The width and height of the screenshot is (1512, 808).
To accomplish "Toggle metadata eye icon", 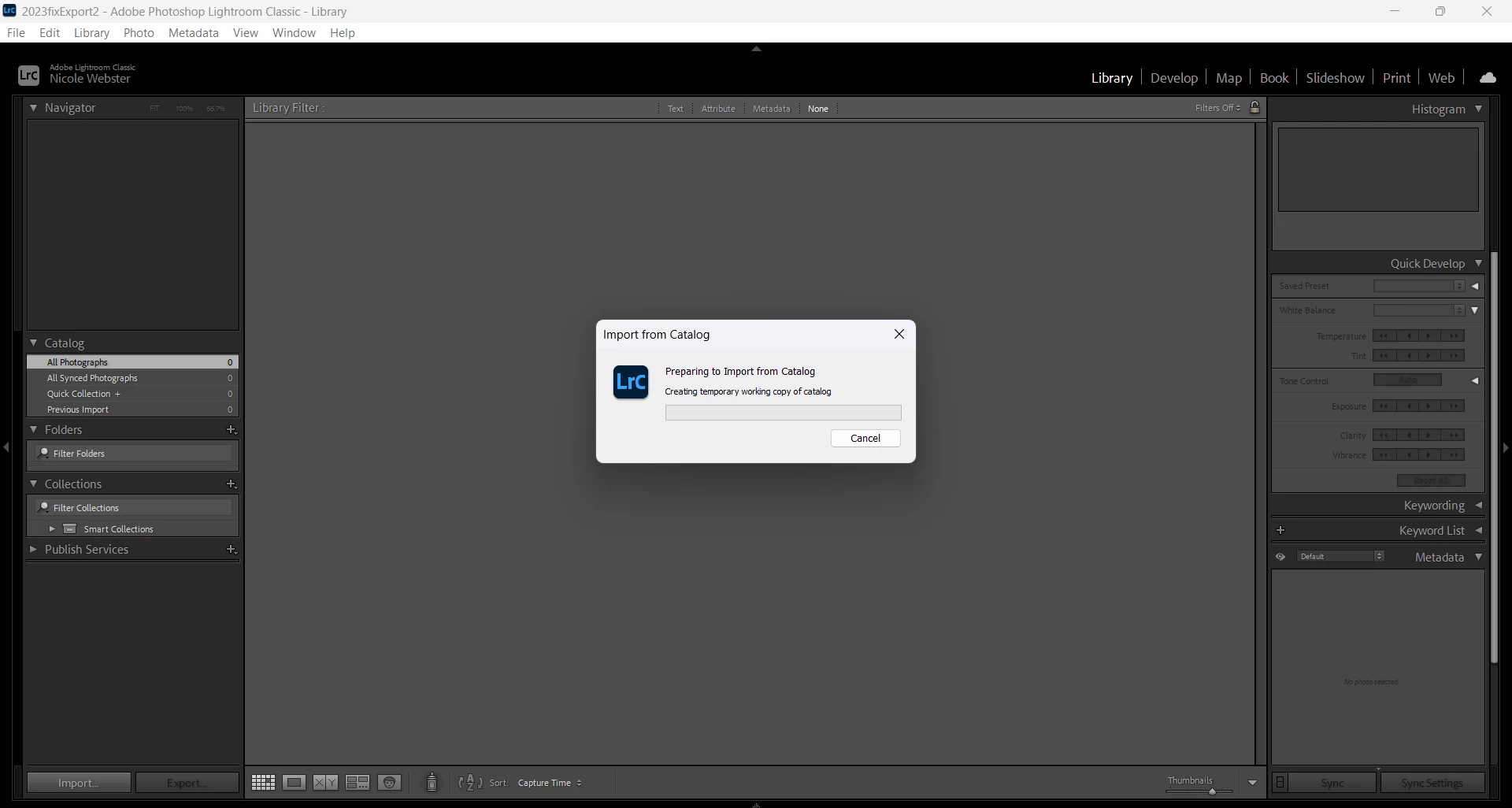I will coord(1280,557).
